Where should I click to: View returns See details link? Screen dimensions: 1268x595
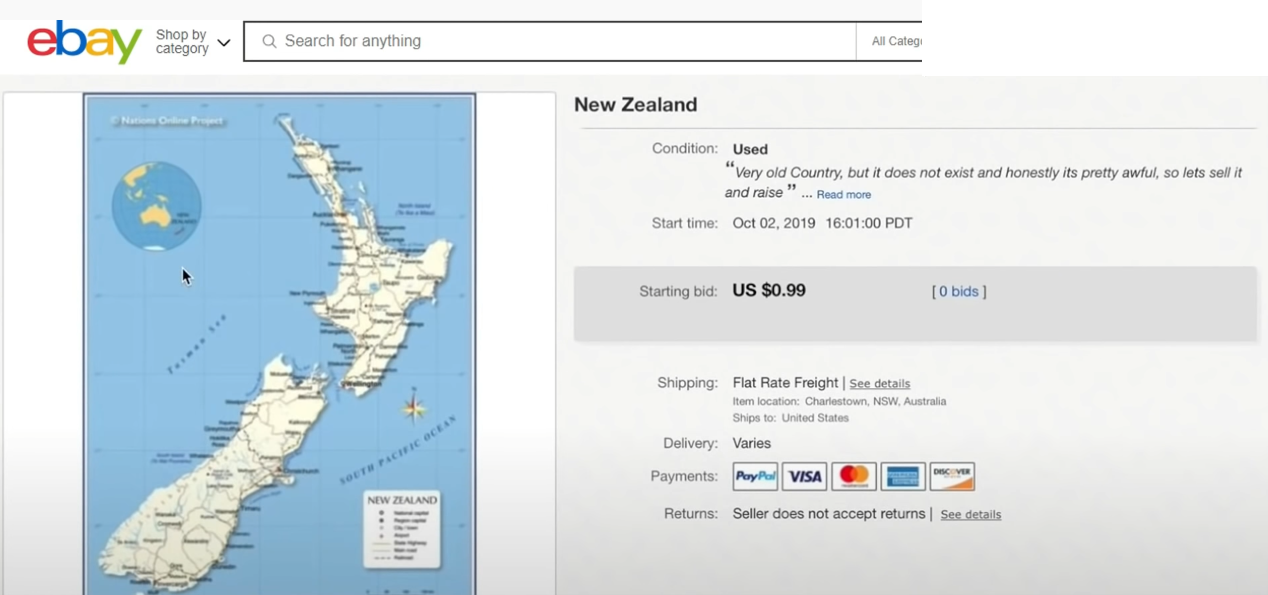click(970, 515)
